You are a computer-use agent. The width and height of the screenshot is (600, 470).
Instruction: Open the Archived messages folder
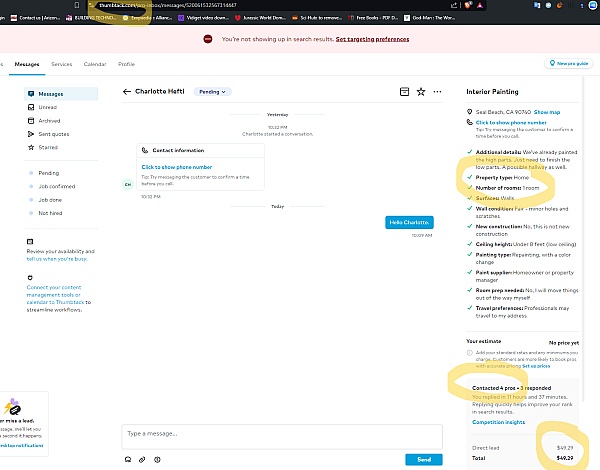pyautogui.click(x=51, y=120)
